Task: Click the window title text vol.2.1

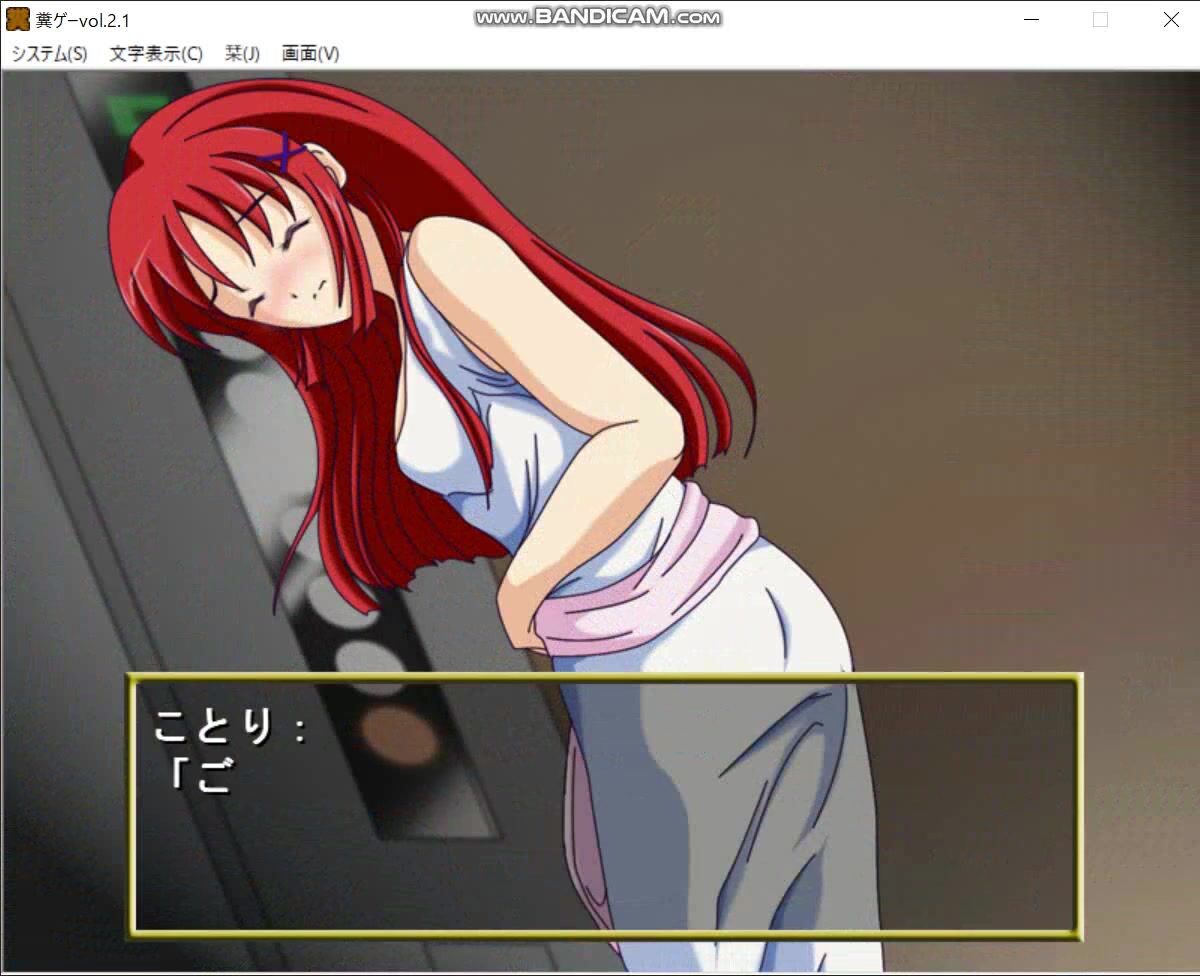Action: [x=83, y=20]
